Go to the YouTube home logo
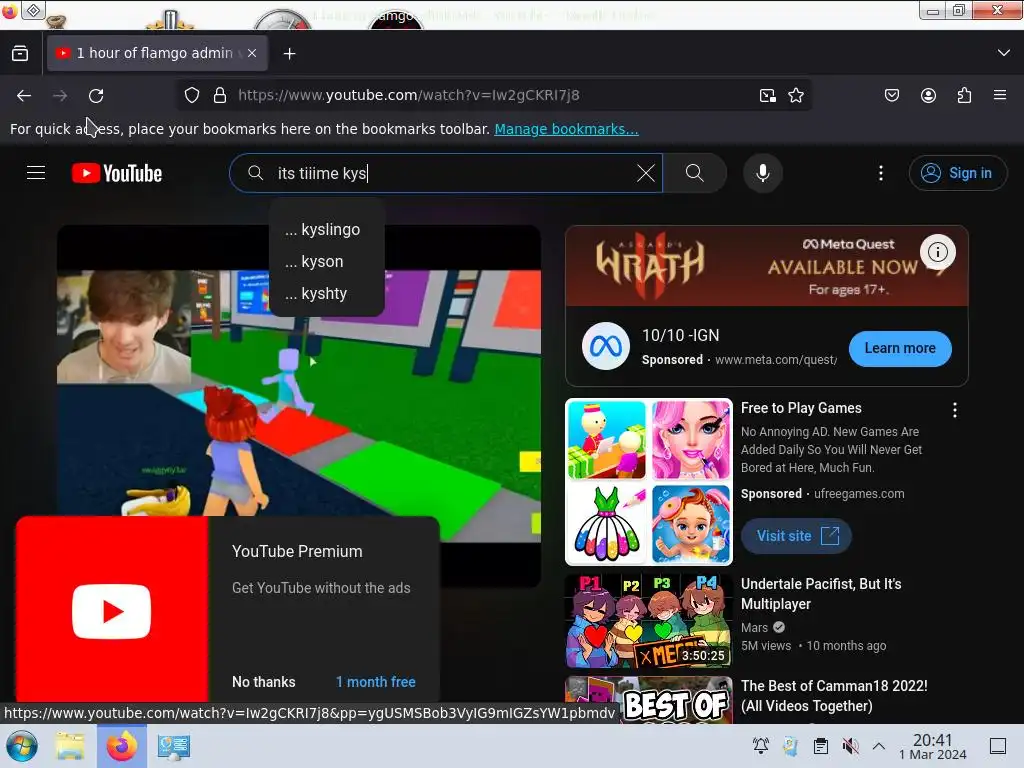Viewport: 1024px width, 768px height. click(x=117, y=173)
